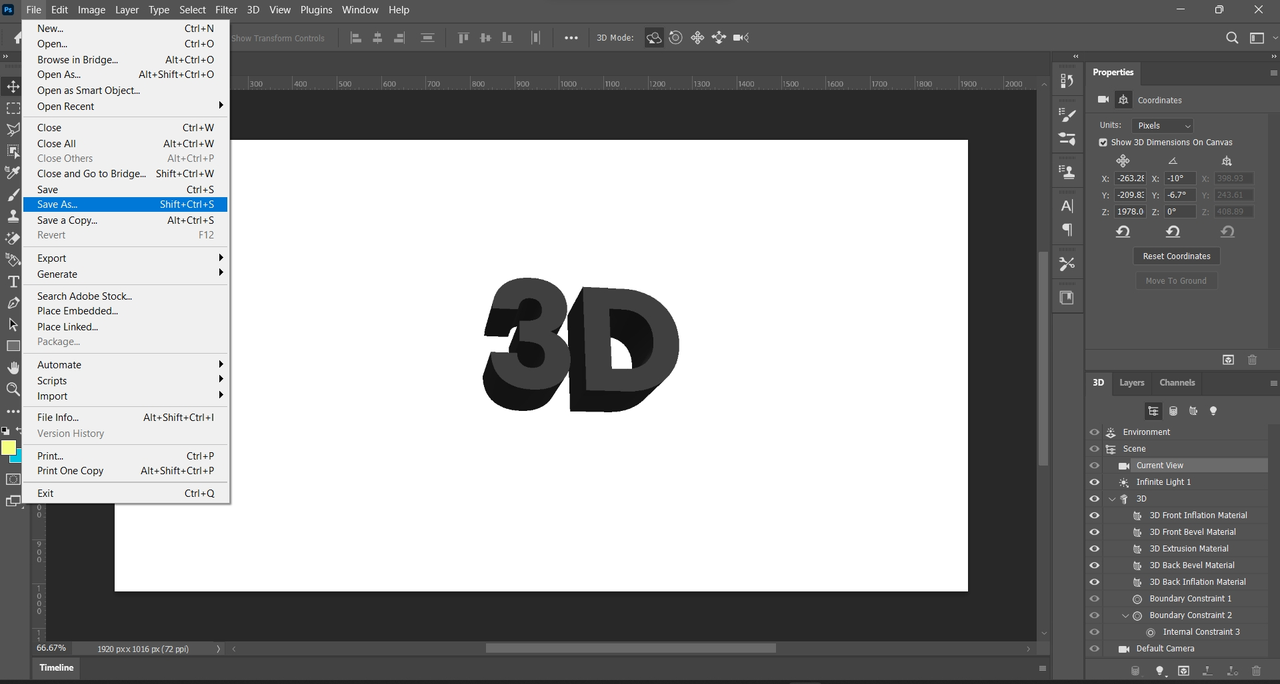
Task: Open the Character panel icon
Action: [1067, 205]
